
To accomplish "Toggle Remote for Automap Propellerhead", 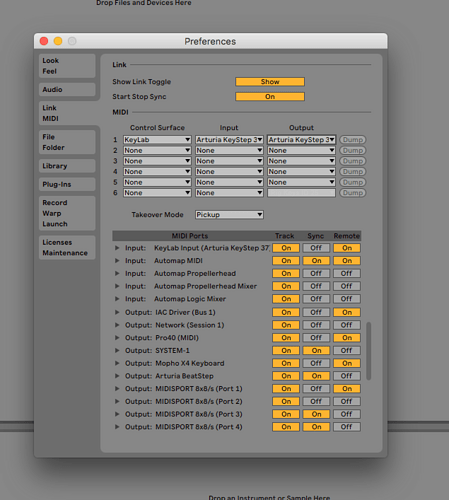I will 347,273.
